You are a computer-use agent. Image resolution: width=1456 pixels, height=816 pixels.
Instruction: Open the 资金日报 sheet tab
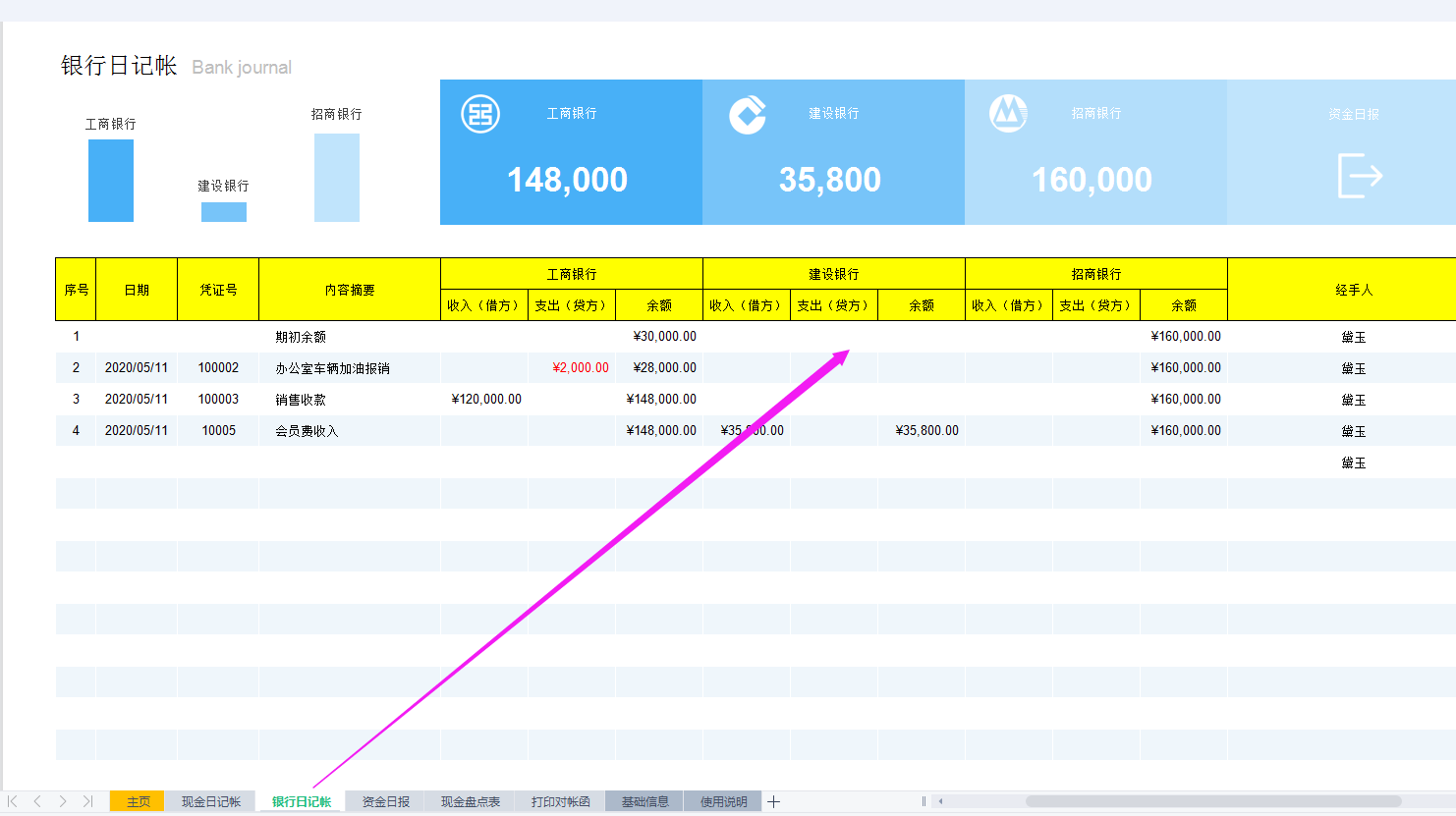click(386, 801)
